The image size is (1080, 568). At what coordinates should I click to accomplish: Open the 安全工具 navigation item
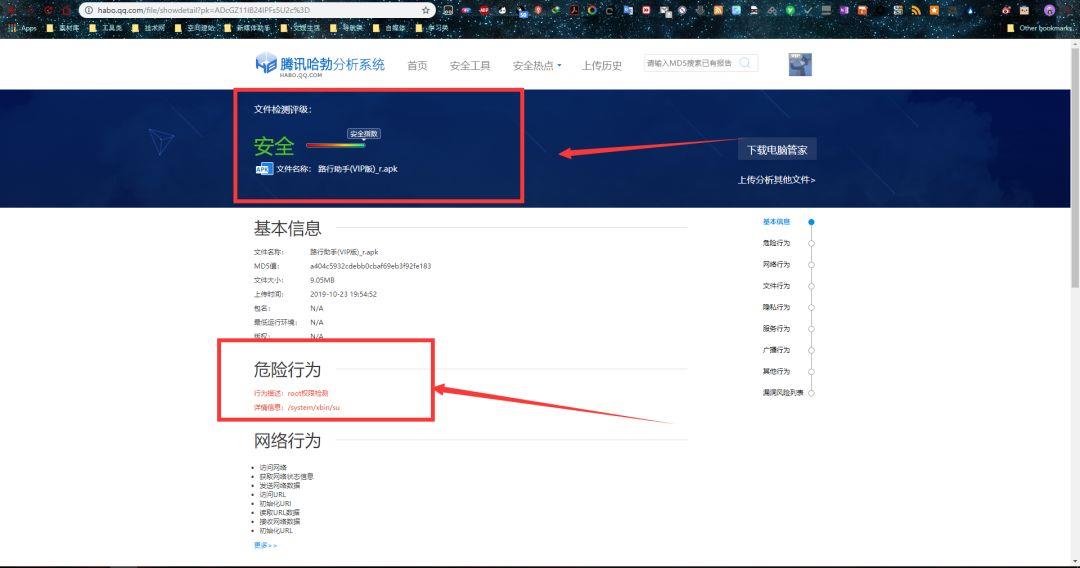click(470, 65)
